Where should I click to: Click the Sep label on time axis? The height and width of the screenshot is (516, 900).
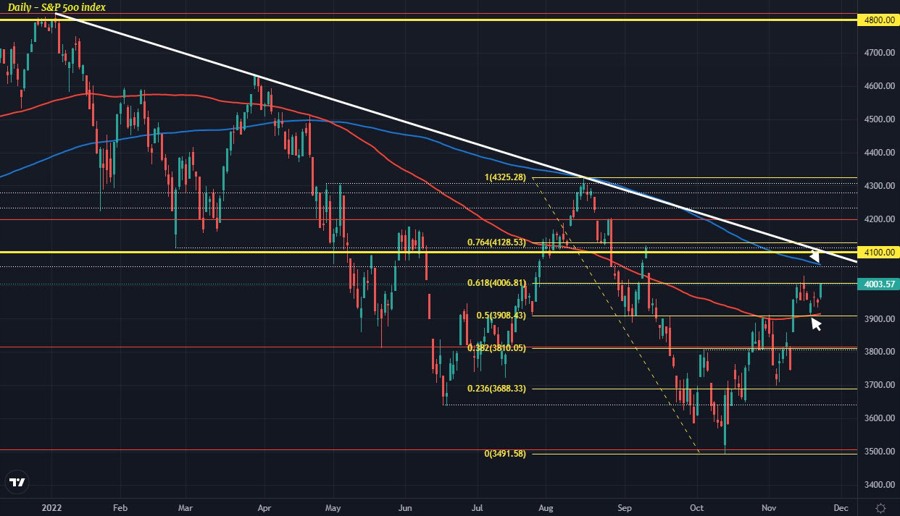[624, 508]
